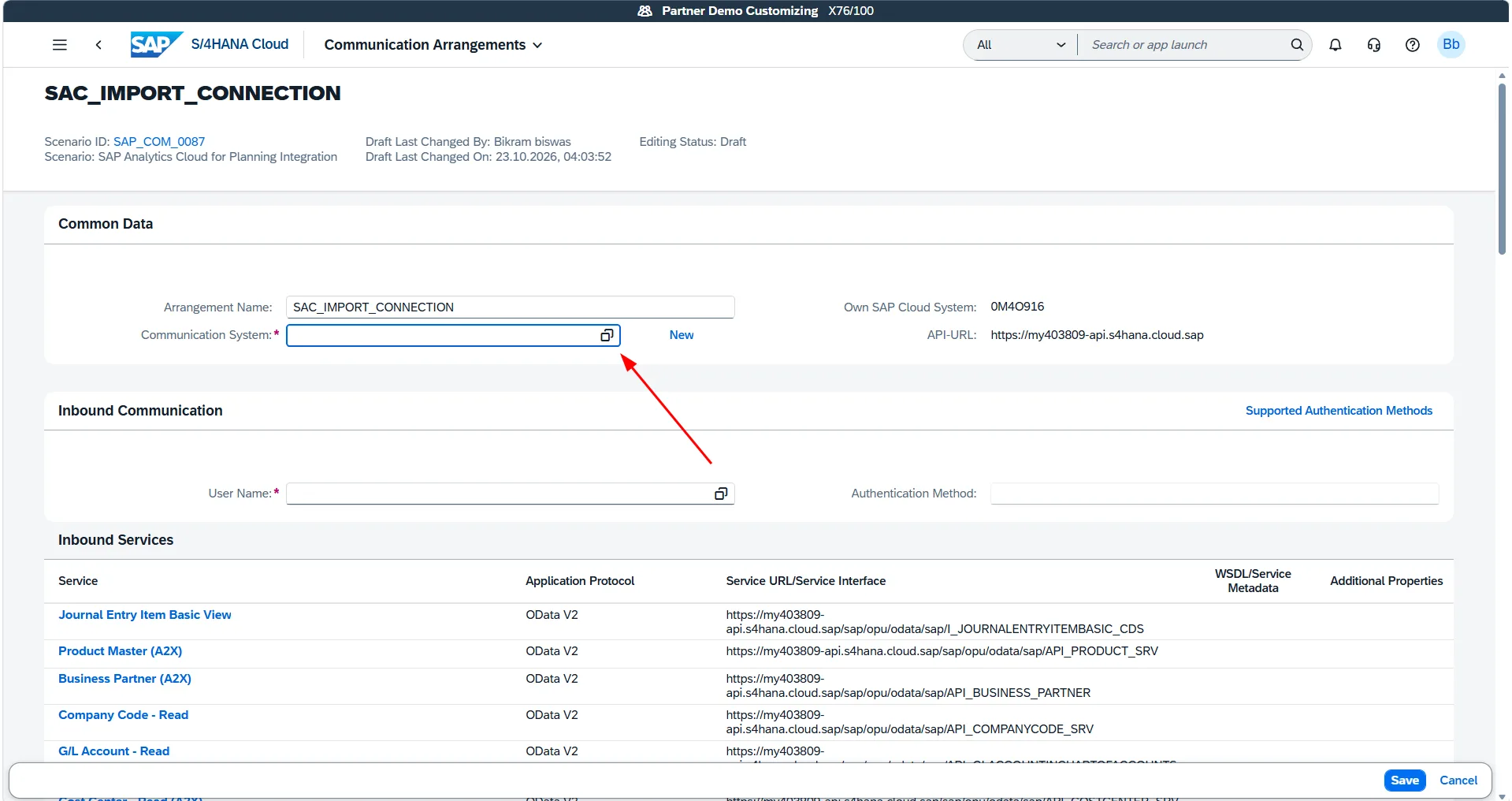Select the API_PRODUCT_SRV service URL text

tap(942, 651)
